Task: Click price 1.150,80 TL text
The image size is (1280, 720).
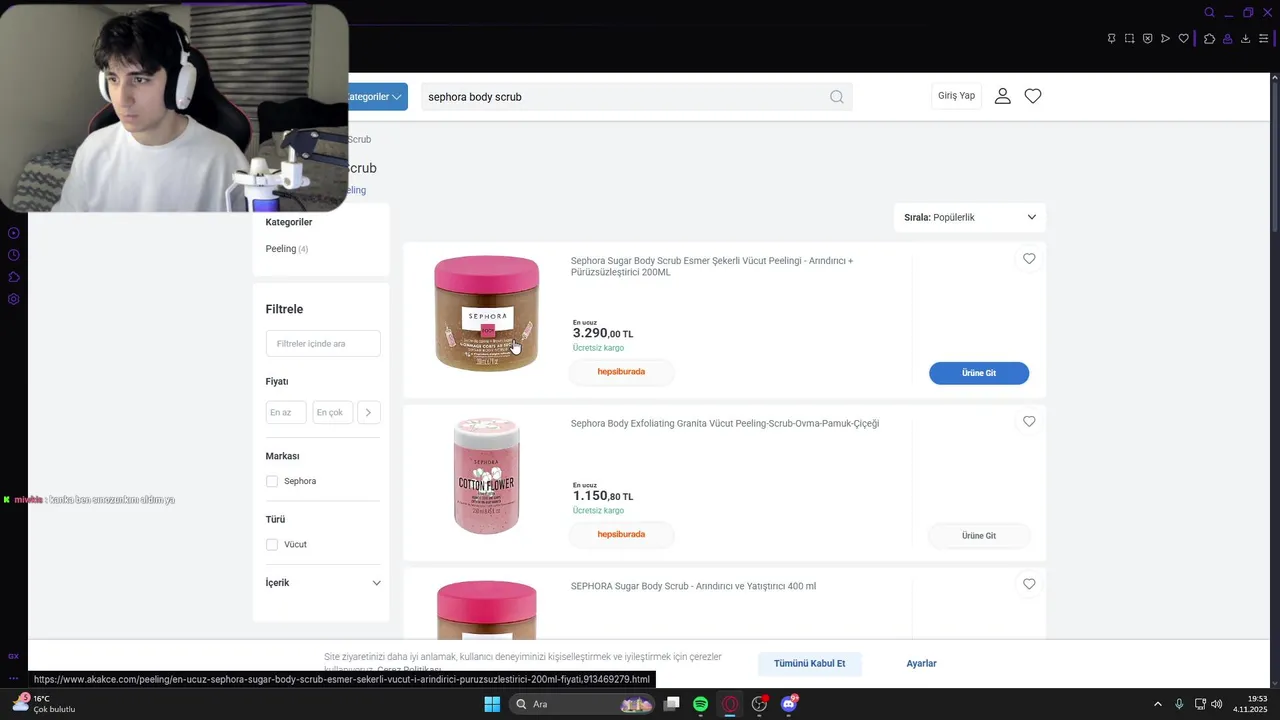Action: pyautogui.click(x=603, y=496)
